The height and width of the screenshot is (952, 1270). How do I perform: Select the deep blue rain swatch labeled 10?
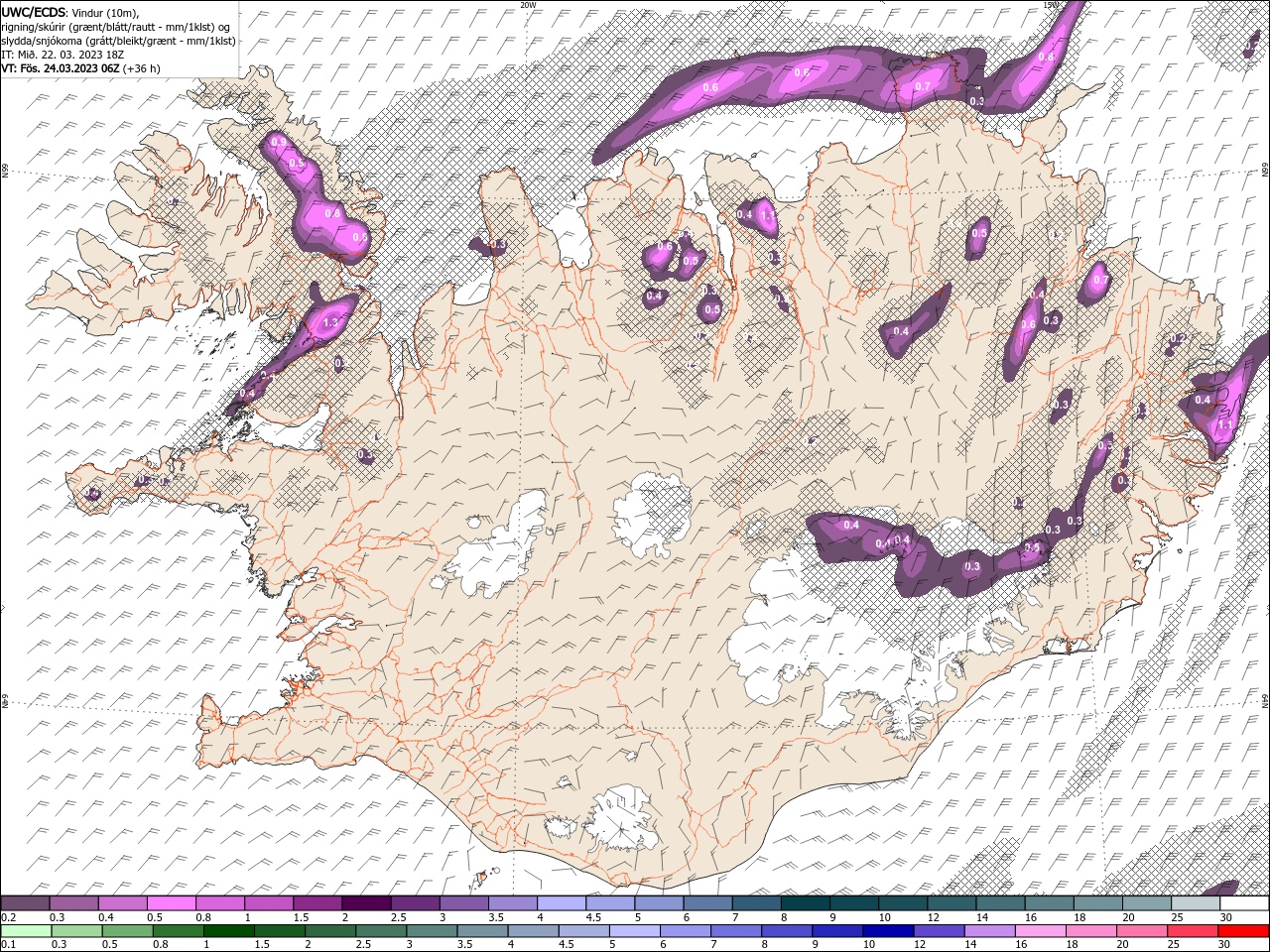[888, 931]
